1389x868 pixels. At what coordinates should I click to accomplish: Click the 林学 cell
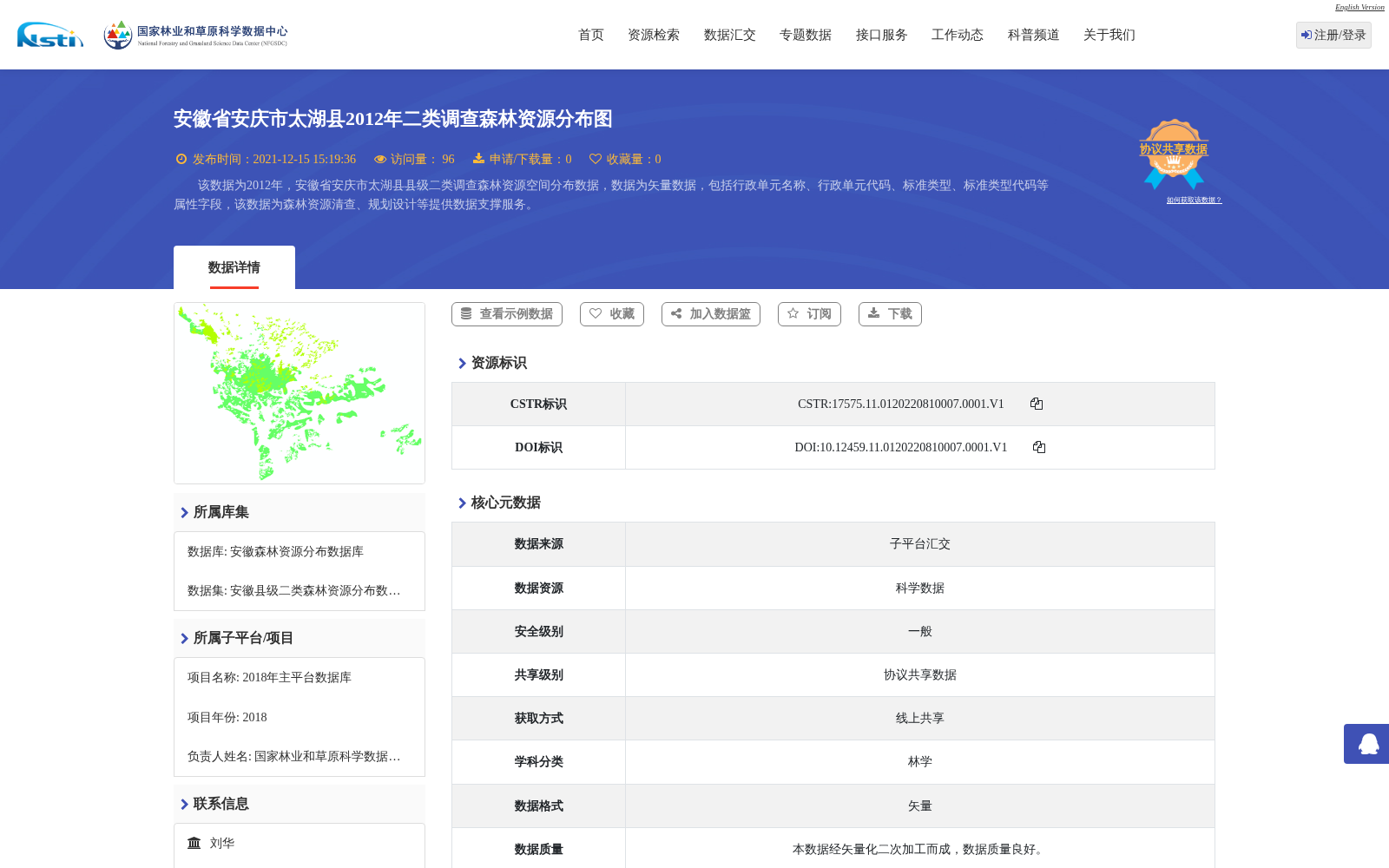[919, 762]
